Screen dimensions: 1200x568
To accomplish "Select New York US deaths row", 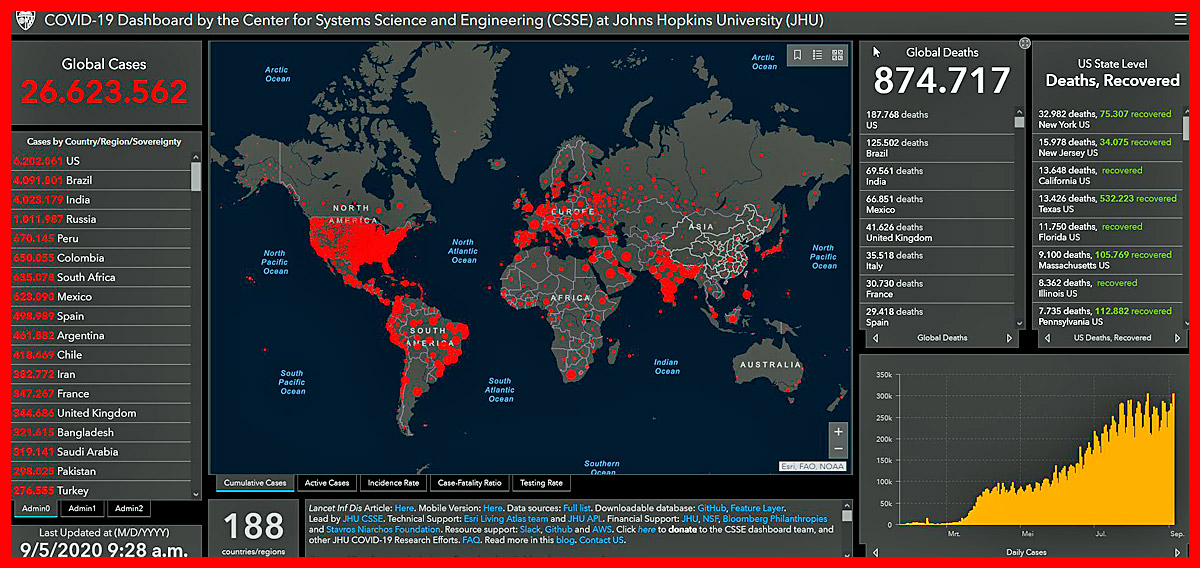I will point(1108,119).
